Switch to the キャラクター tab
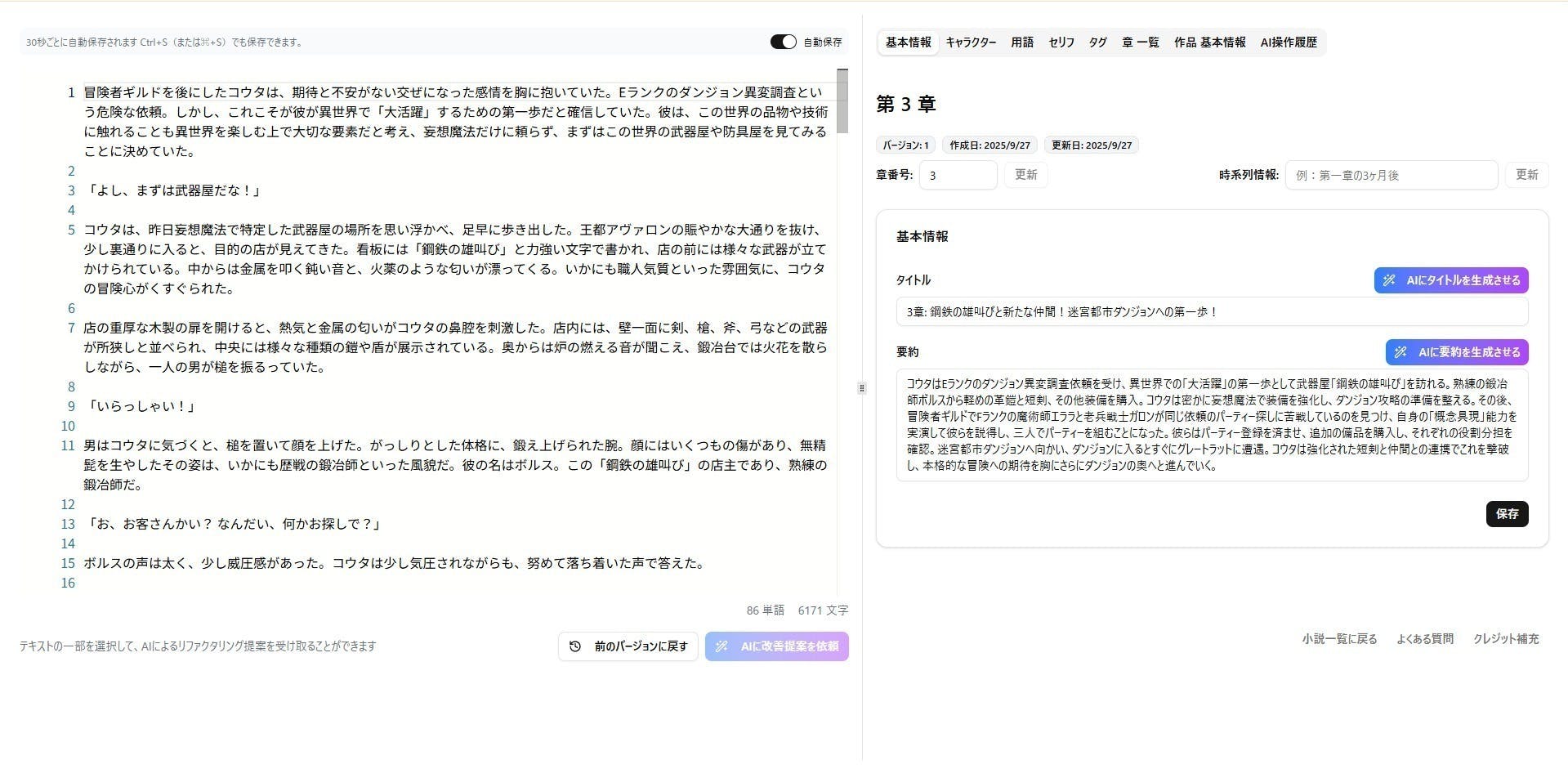Image resolution: width=1568 pixels, height=769 pixels. point(972,42)
